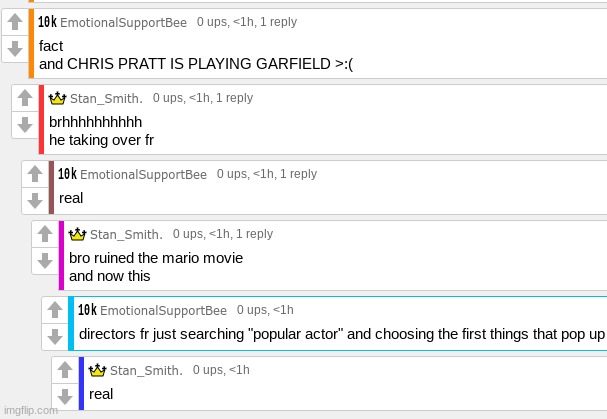607x419 pixels.
Task: Upvote the 'CHRIS PRATT IS PLAYING GARFIELD' comment
Action: tap(15, 22)
